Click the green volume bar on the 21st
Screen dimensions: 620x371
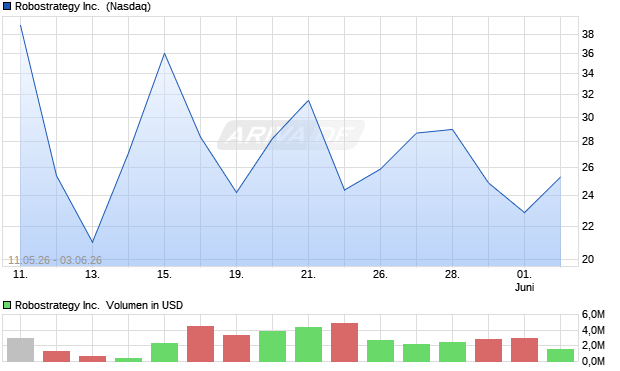tap(308, 344)
